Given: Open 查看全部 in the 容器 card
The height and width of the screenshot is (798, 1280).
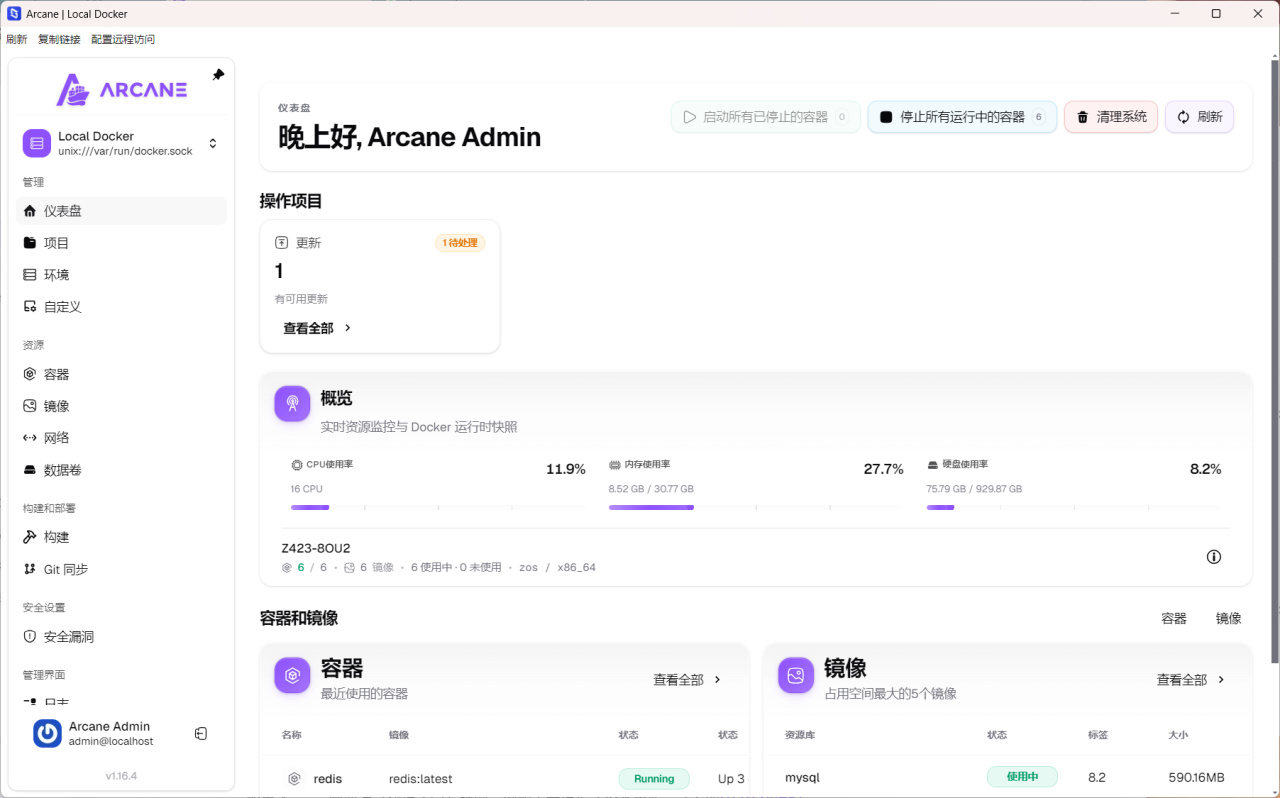Looking at the screenshot, I should (688, 680).
